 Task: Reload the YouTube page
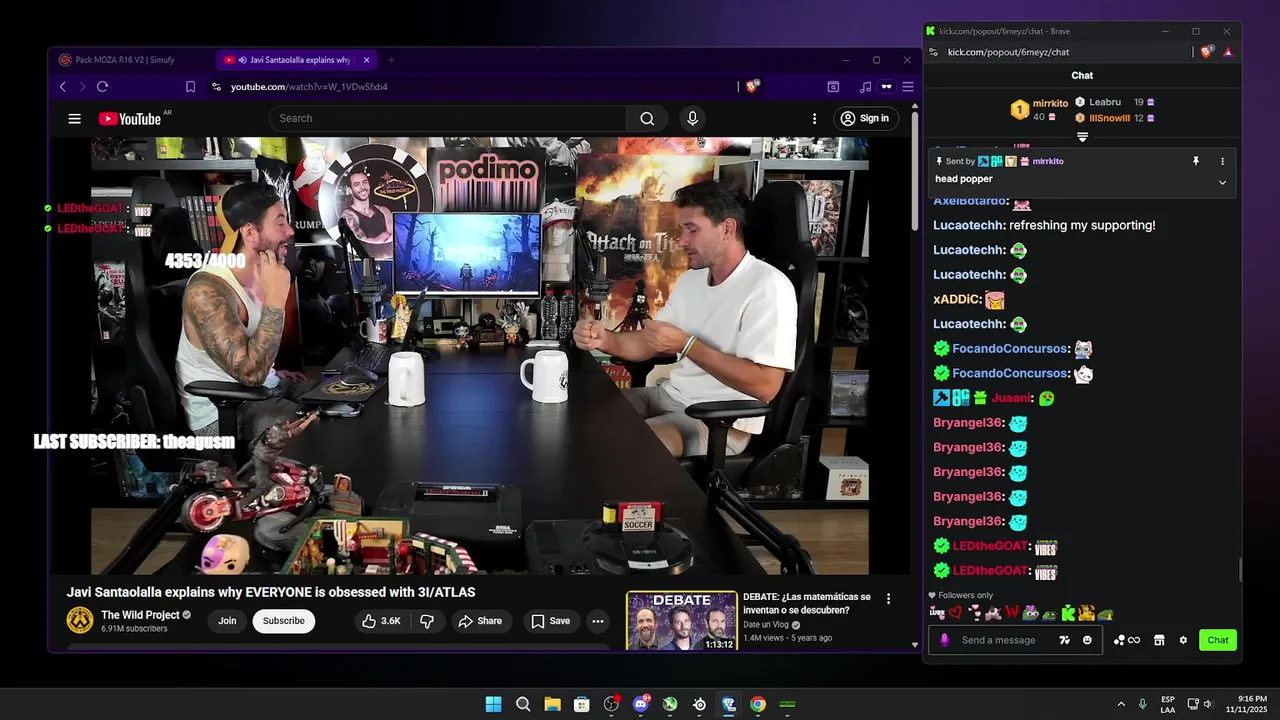[102, 87]
